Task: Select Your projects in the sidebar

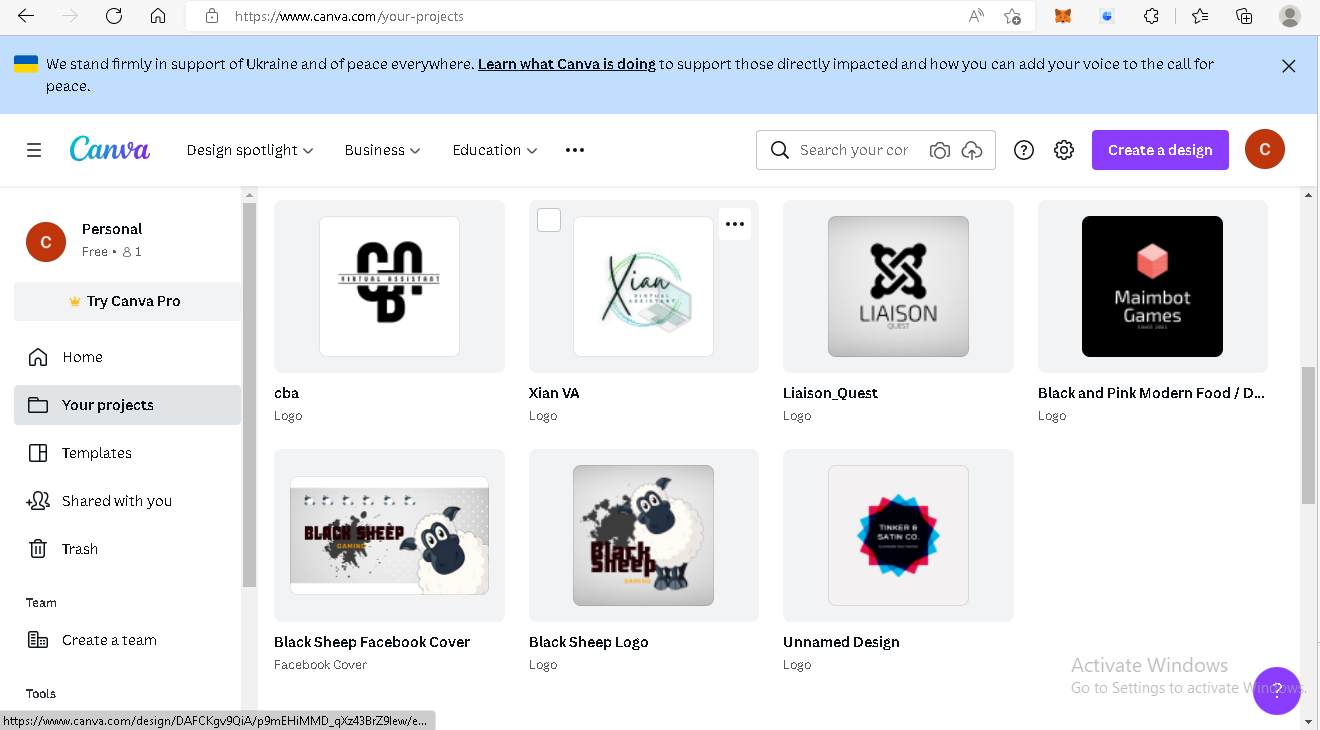Action: tap(128, 405)
